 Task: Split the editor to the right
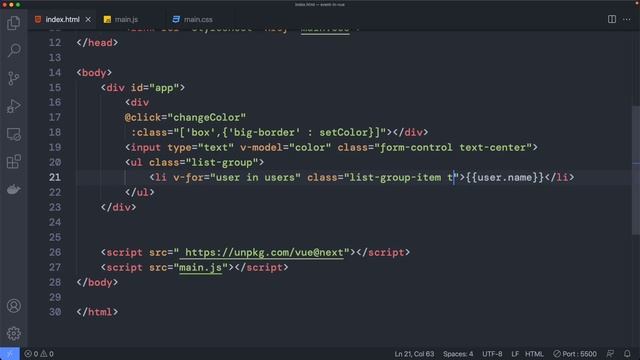point(611,19)
